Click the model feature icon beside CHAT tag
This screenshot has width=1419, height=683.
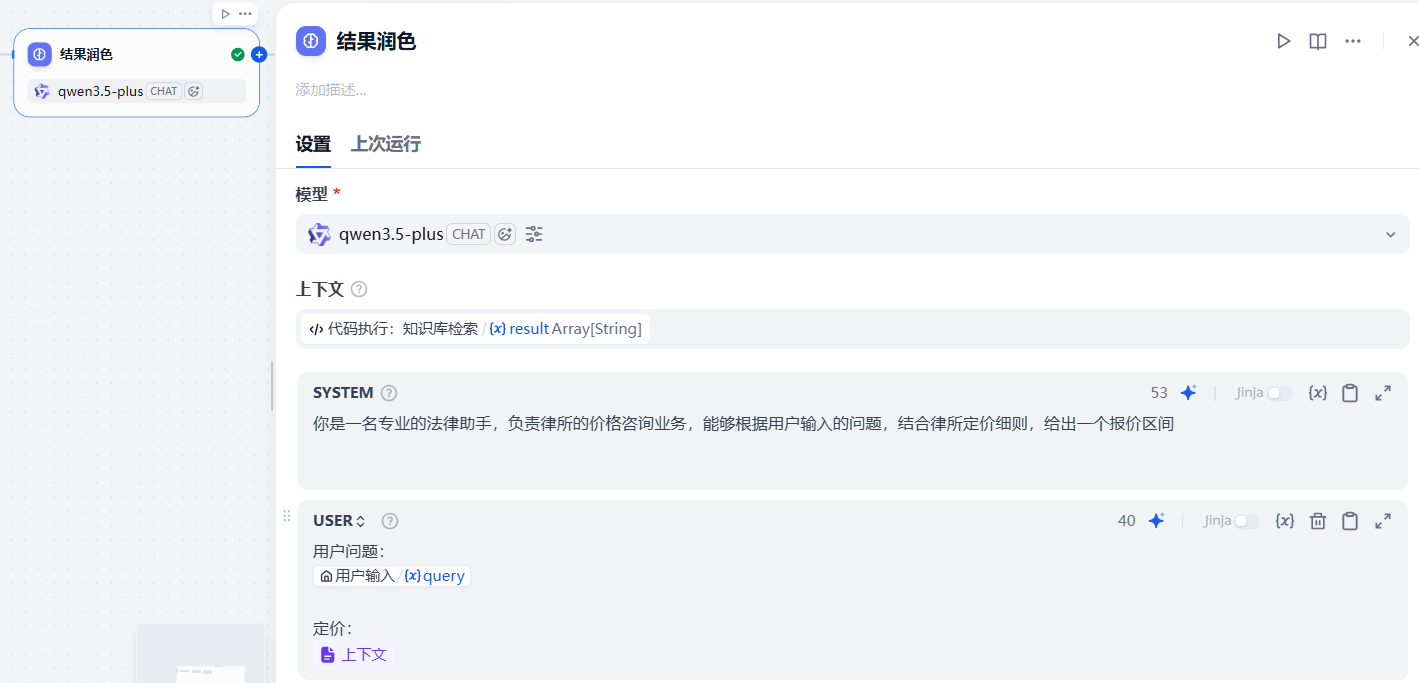(505, 234)
